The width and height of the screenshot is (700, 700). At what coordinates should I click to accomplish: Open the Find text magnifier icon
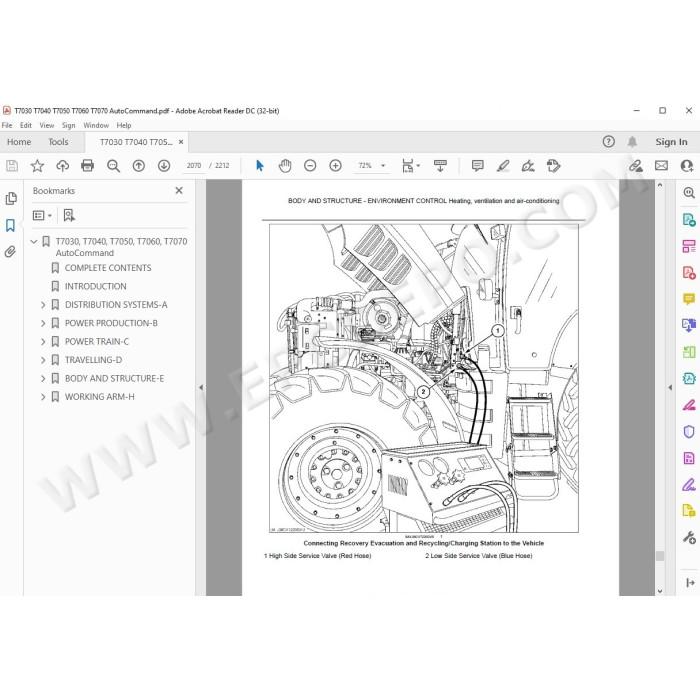[x=113, y=166]
